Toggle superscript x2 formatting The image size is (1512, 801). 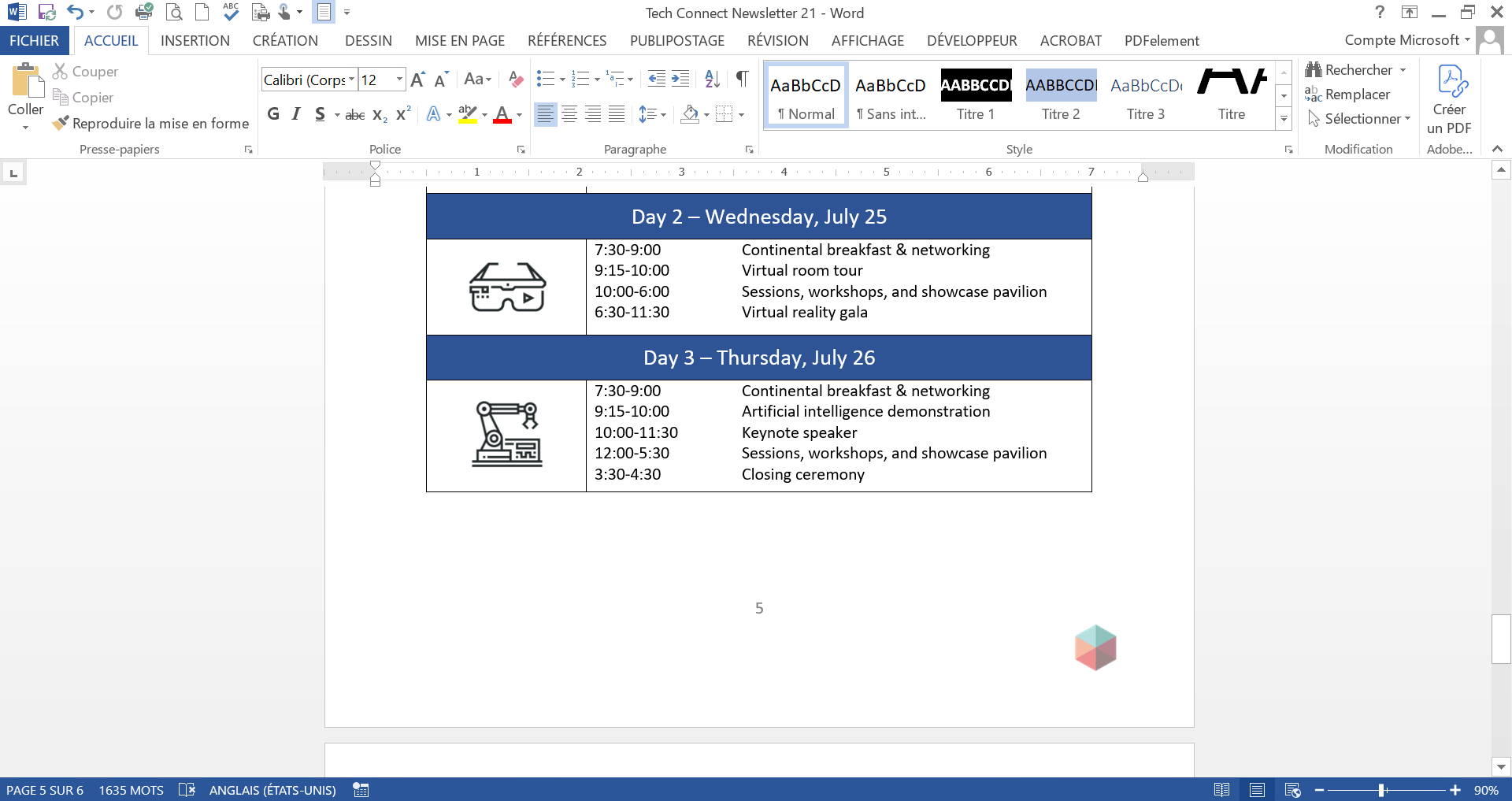(403, 114)
